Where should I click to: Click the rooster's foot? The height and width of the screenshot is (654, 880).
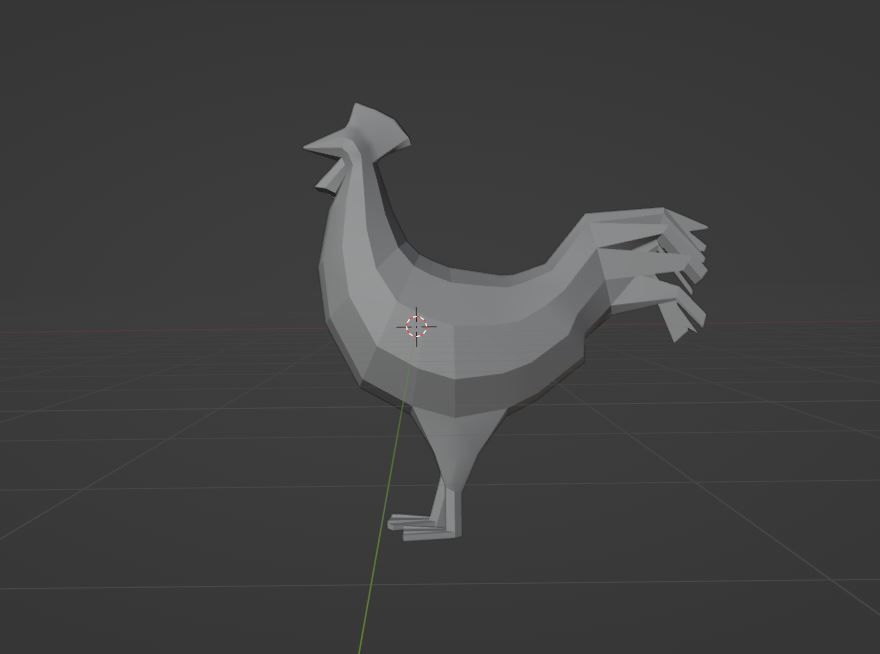tap(424, 527)
